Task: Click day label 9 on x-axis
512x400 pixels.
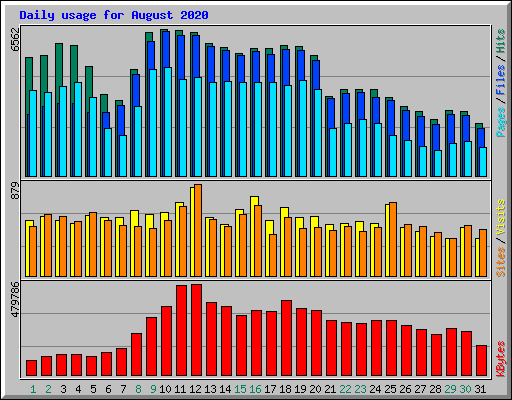Action: pyautogui.click(x=153, y=389)
